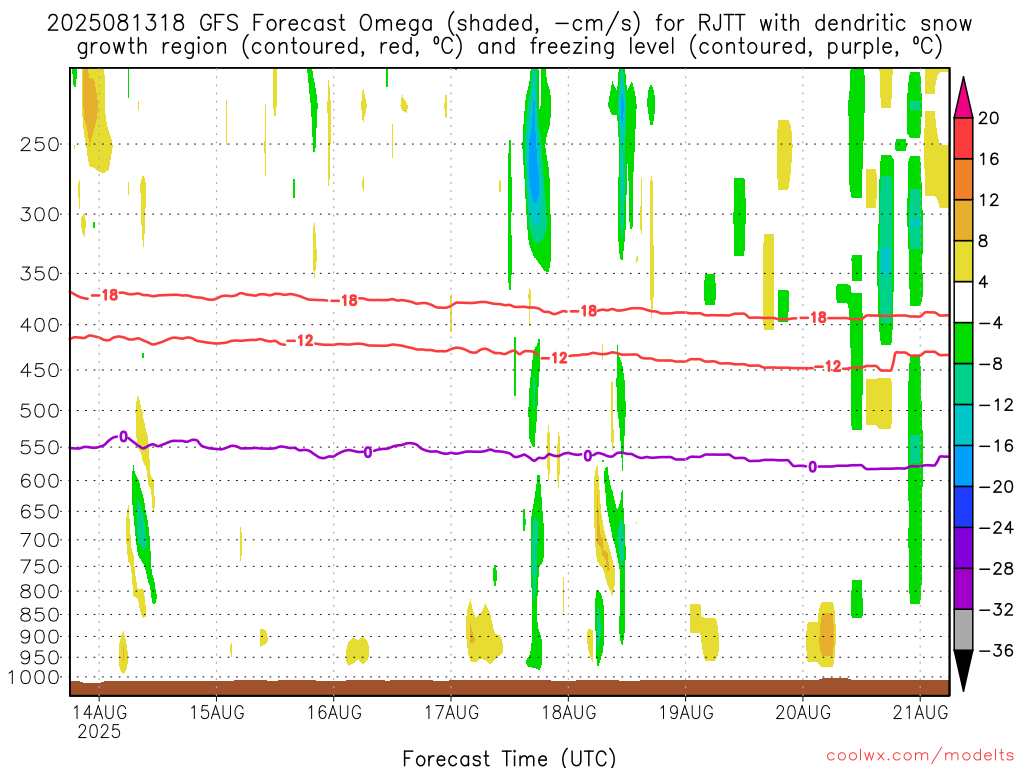Click the colorbar value label -36
The width and height of the screenshot is (1024, 768).
pyautogui.click(x=997, y=651)
